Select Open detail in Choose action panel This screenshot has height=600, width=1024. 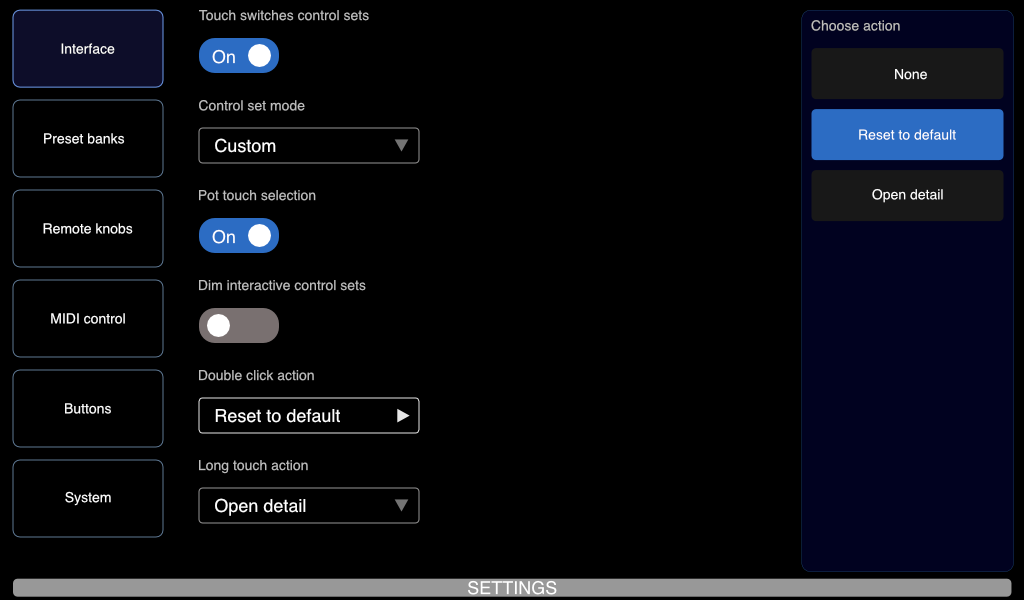pos(907,195)
